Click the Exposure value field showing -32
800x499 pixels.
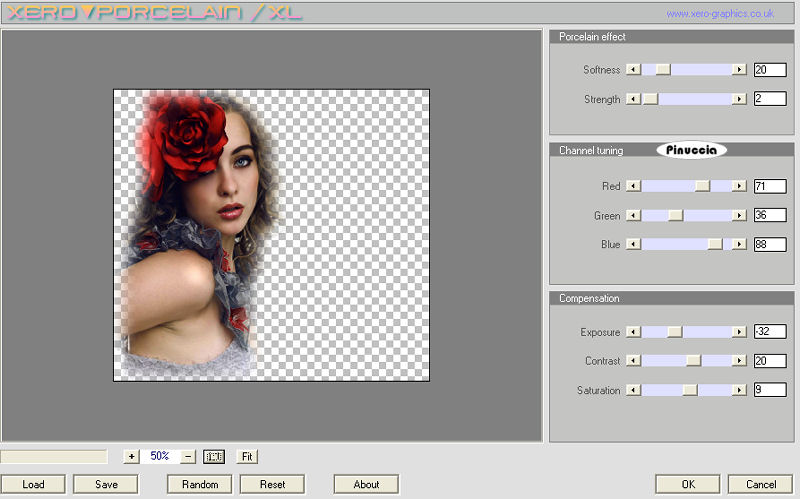770,332
